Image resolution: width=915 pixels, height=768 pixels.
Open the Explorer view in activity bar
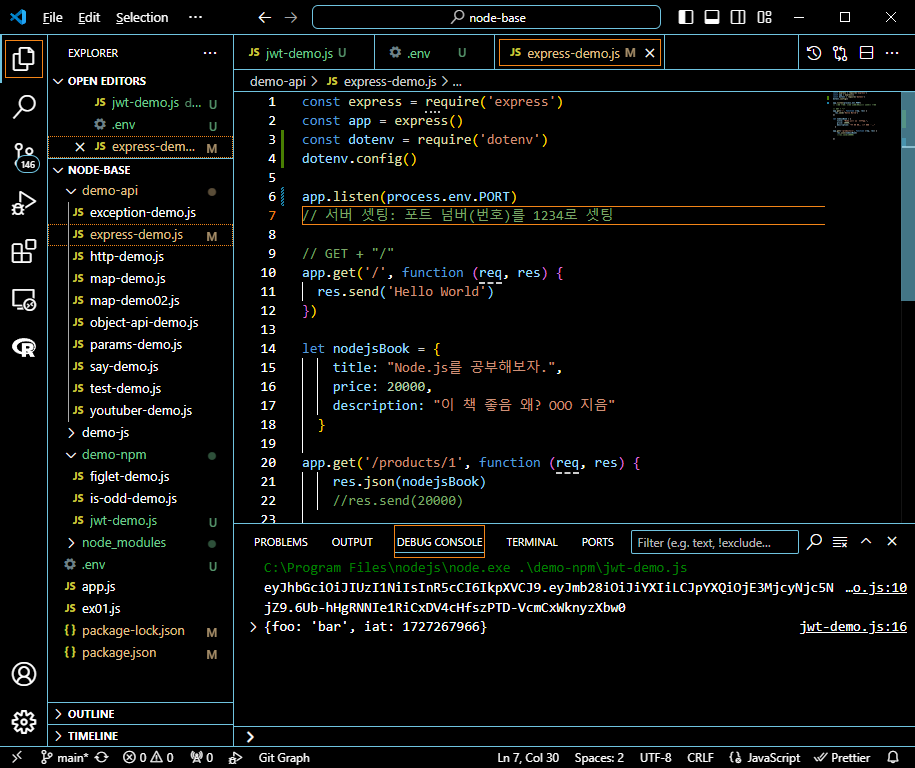24,59
